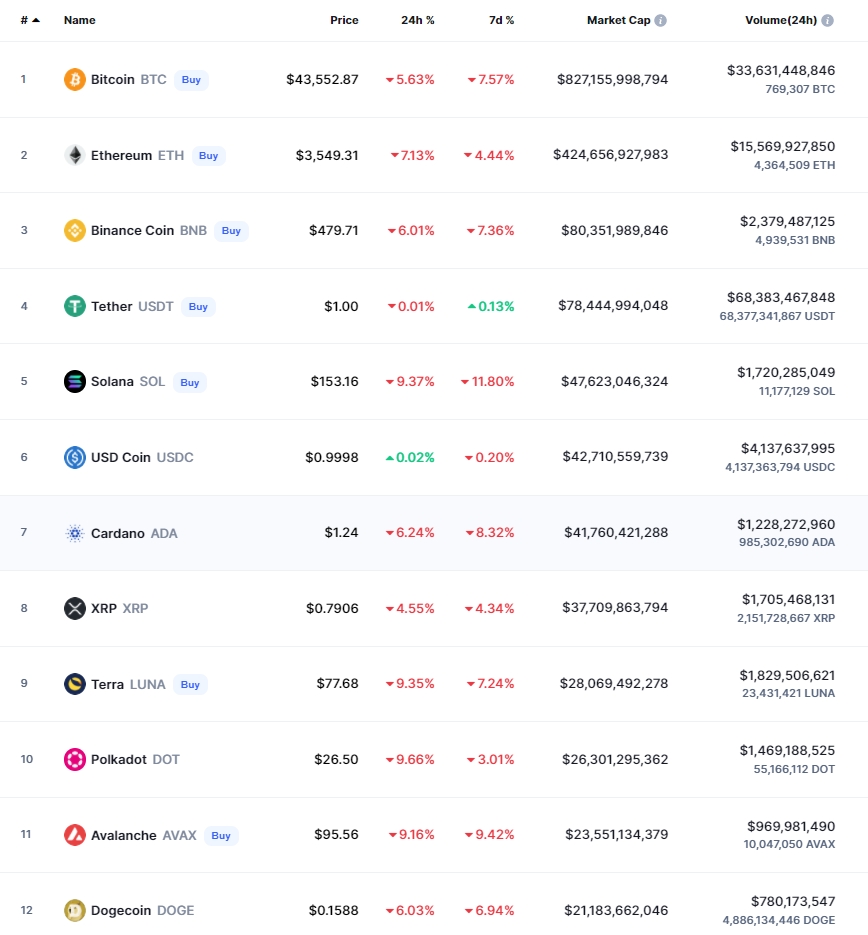Click the Cardano logo icon

point(75,533)
